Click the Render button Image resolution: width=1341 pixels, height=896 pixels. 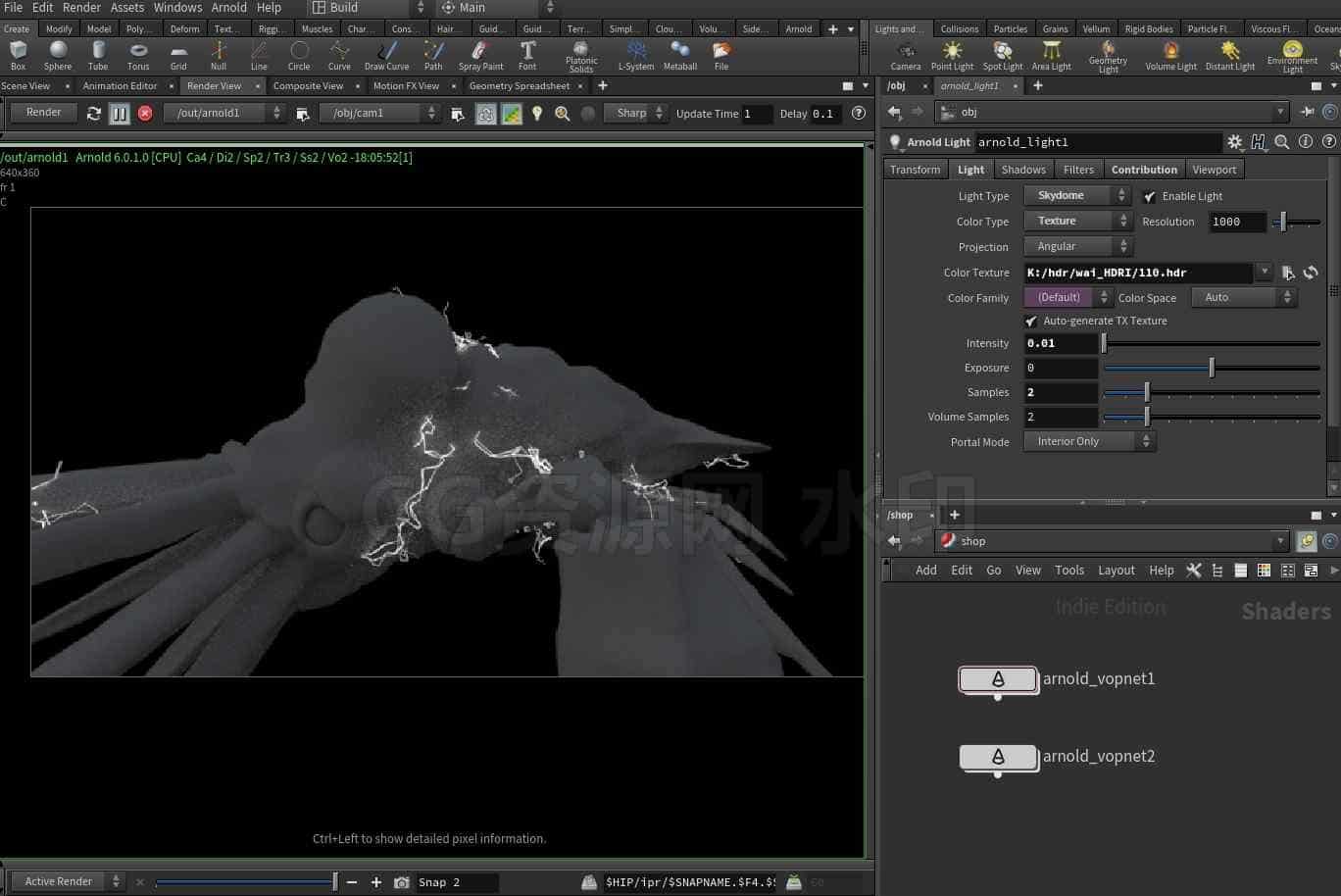(43, 113)
